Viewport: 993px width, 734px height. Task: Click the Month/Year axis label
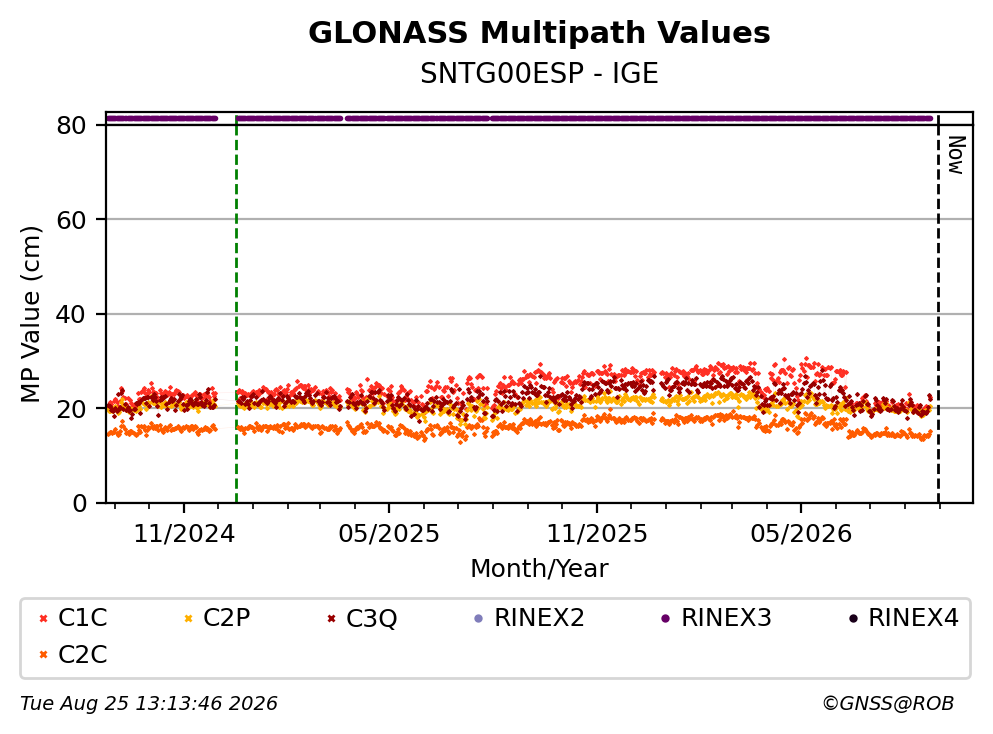(x=539, y=569)
